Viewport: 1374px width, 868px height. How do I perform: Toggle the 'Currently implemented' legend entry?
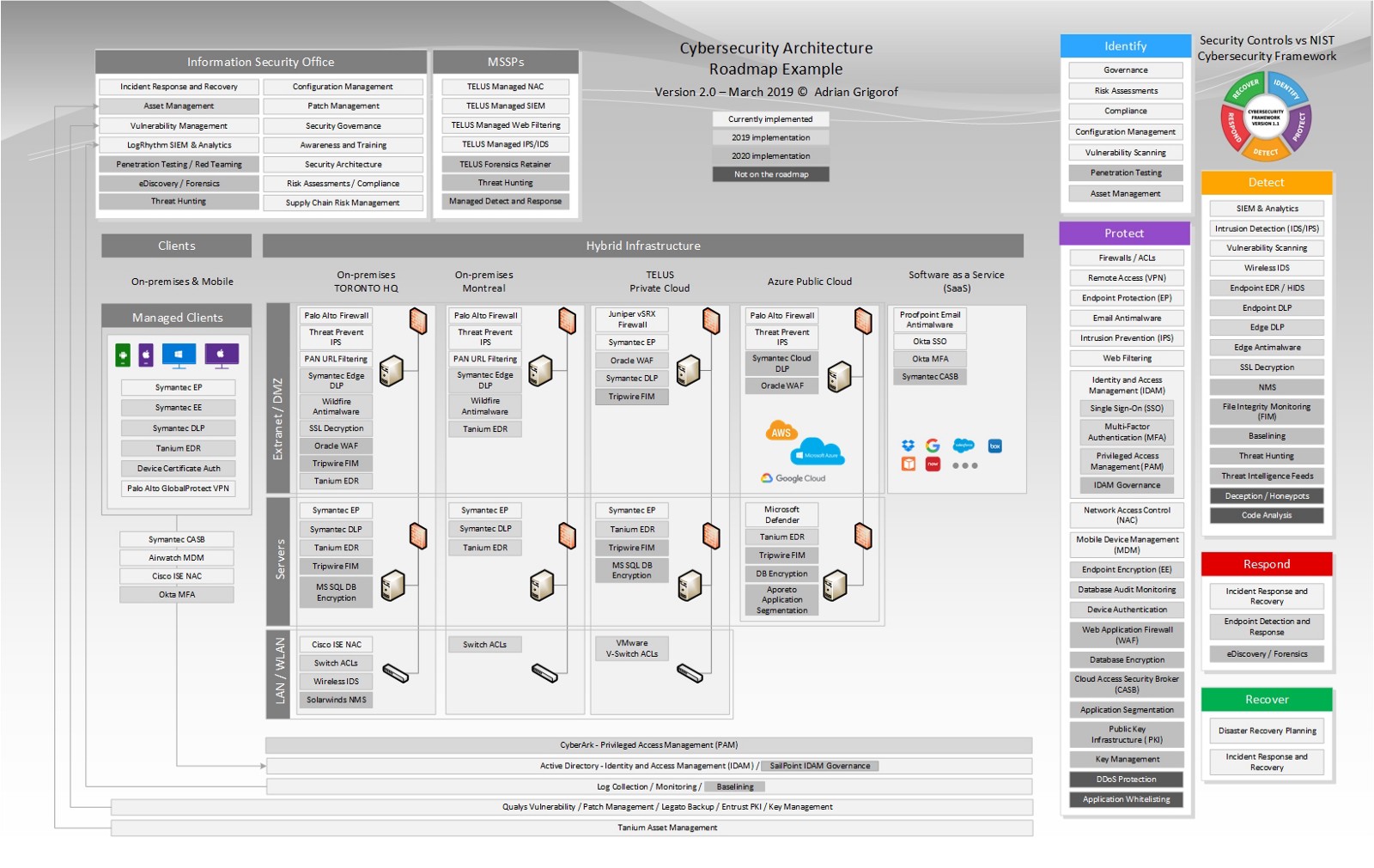pos(770,119)
